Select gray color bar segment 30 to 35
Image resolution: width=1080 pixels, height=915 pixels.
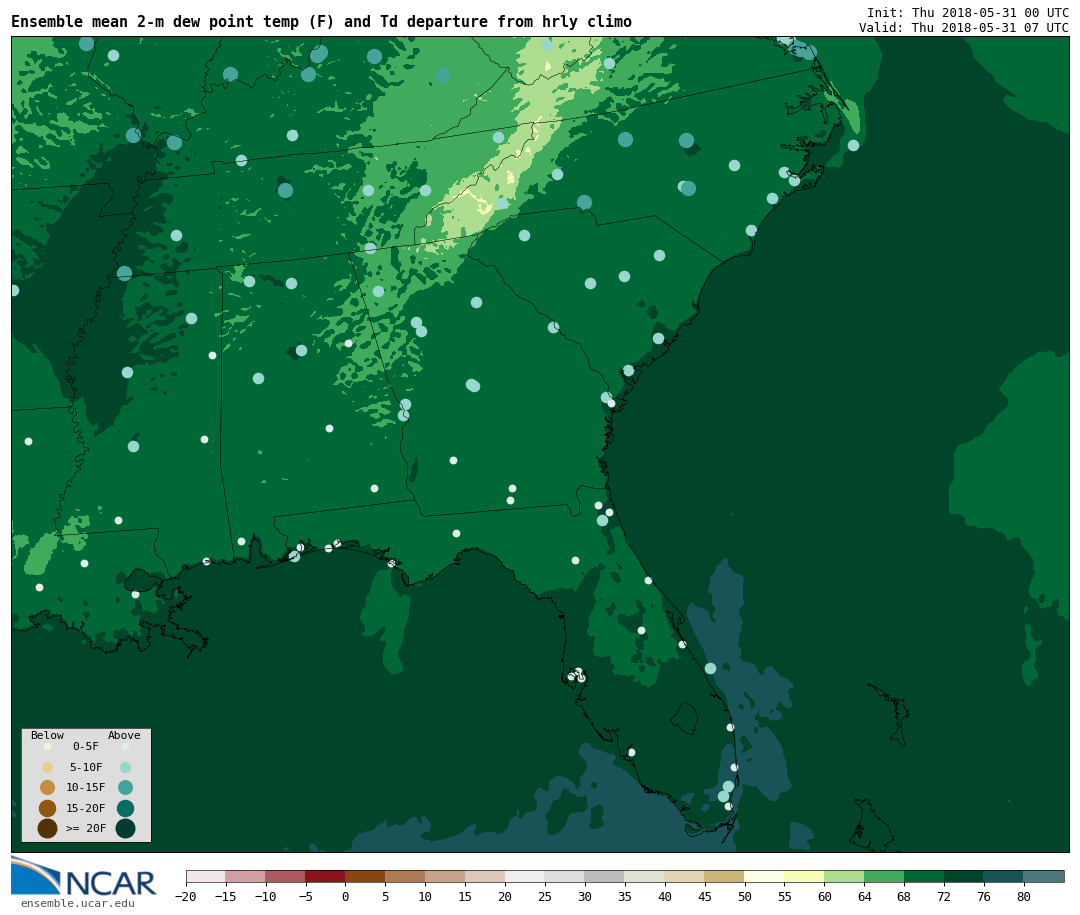[x=605, y=876]
